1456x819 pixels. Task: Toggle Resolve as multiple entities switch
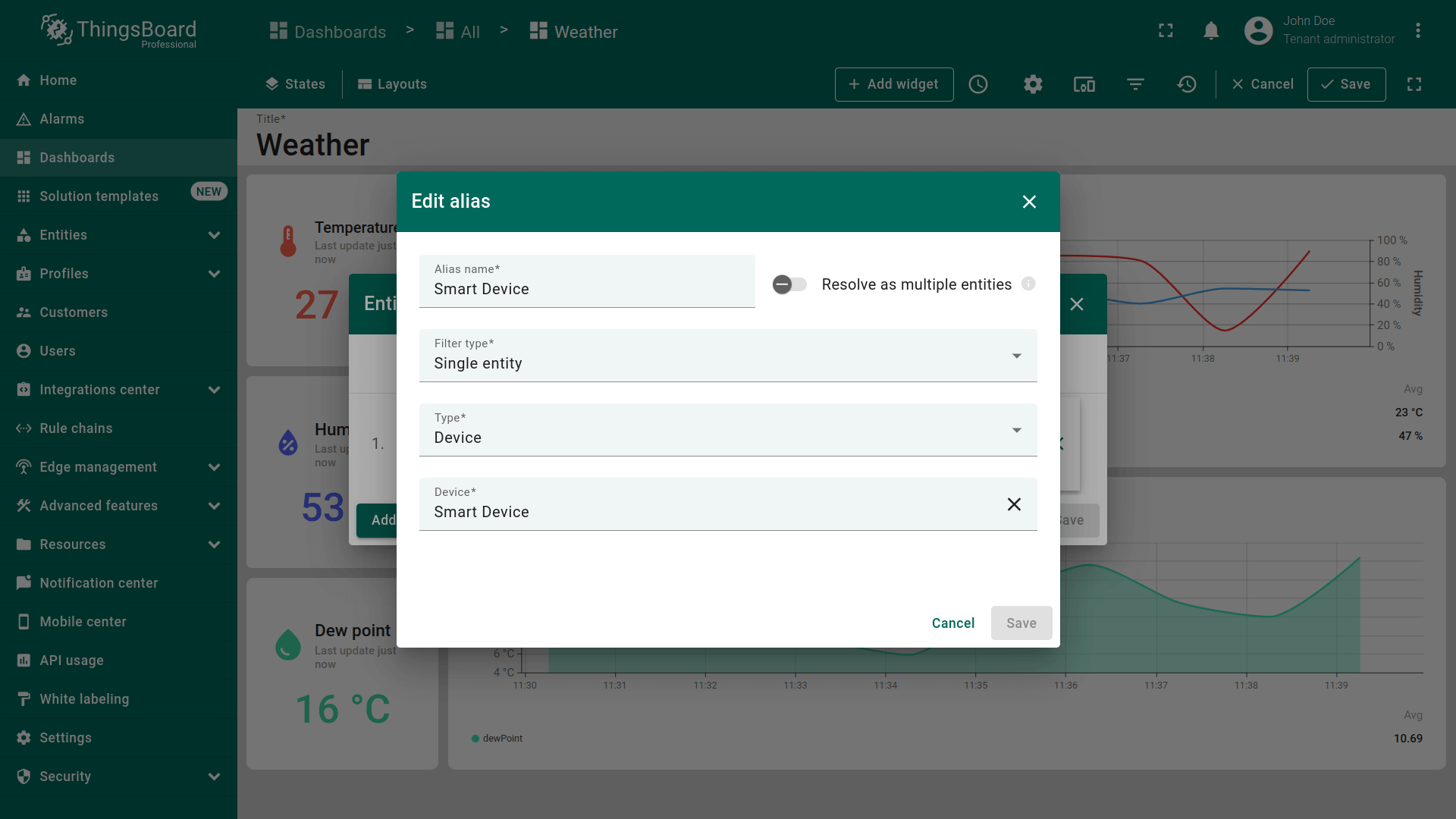pos(789,284)
